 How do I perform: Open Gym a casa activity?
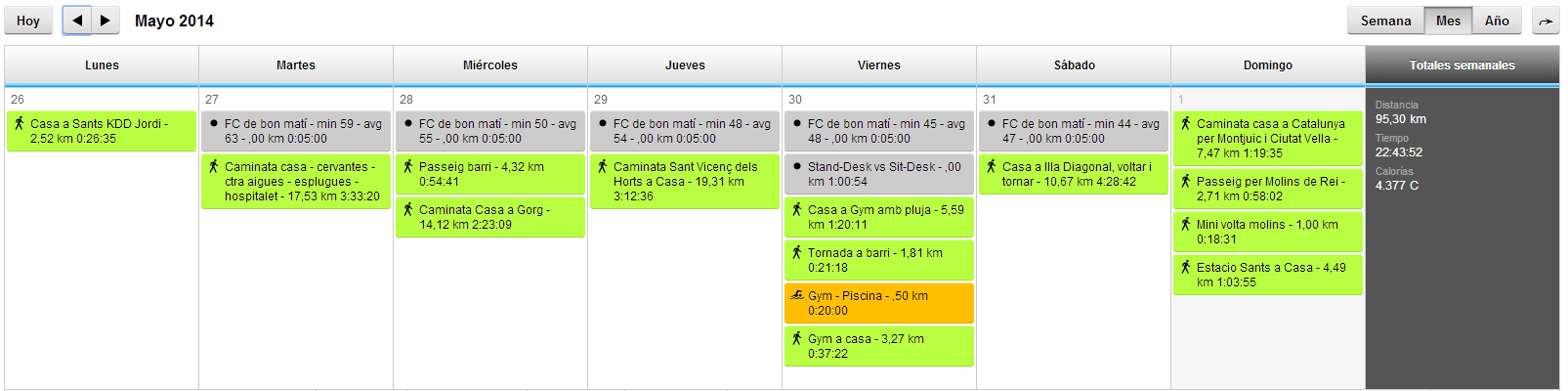point(879,346)
